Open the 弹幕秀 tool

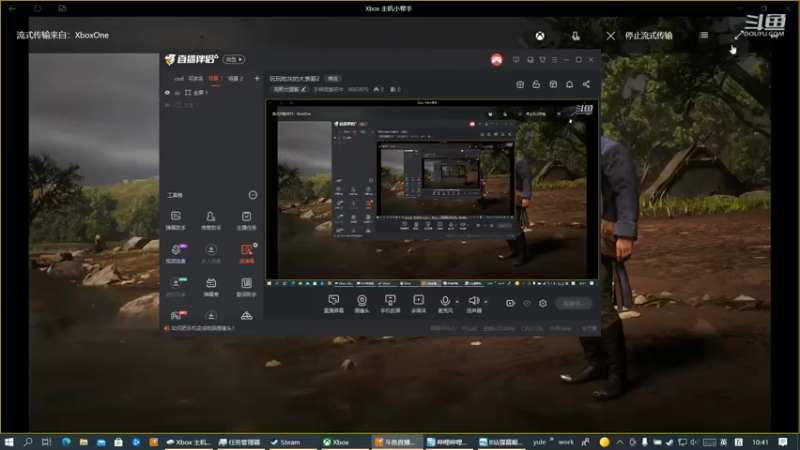point(211,287)
